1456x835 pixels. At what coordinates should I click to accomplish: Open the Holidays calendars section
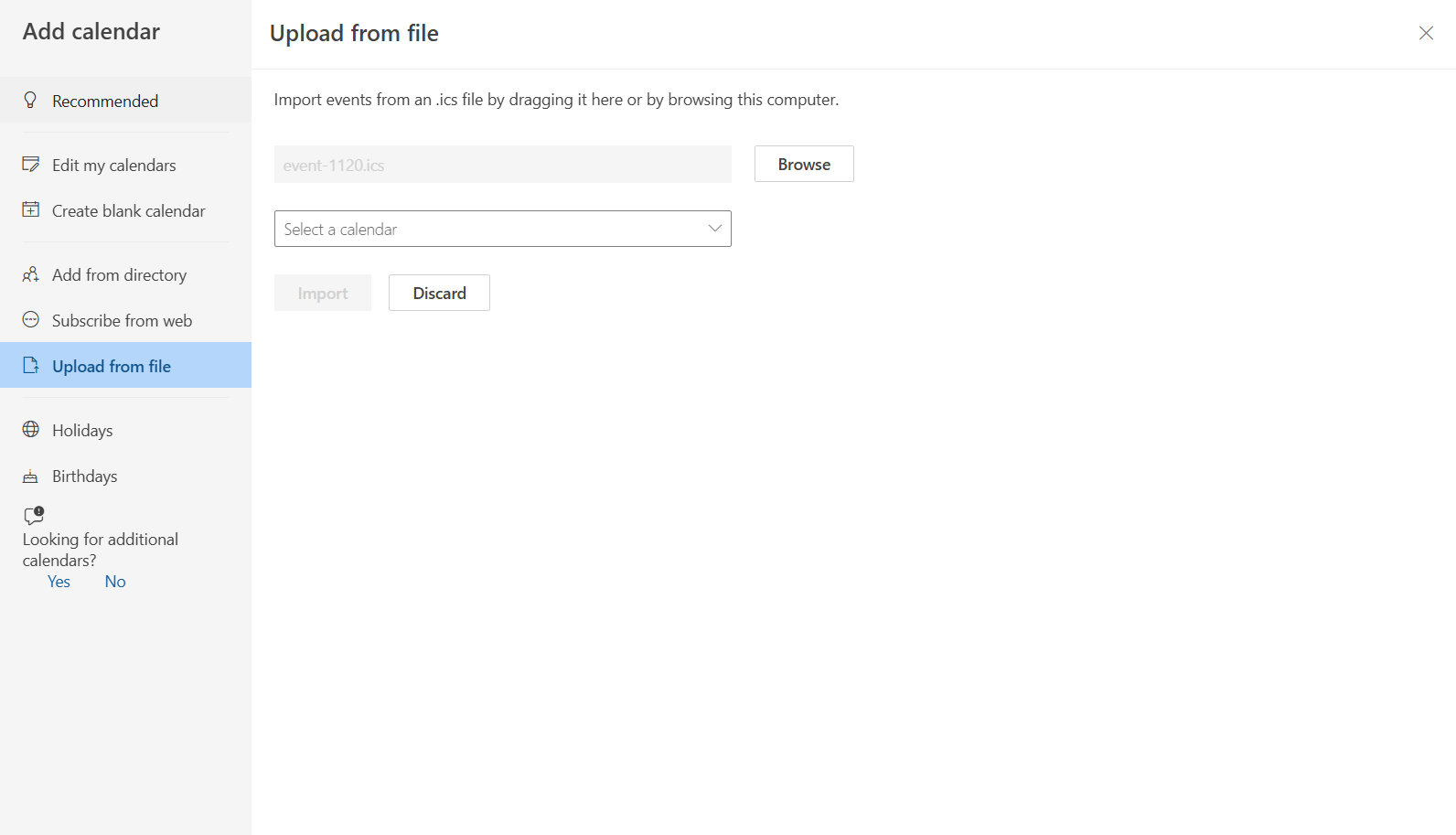click(125, 430)
